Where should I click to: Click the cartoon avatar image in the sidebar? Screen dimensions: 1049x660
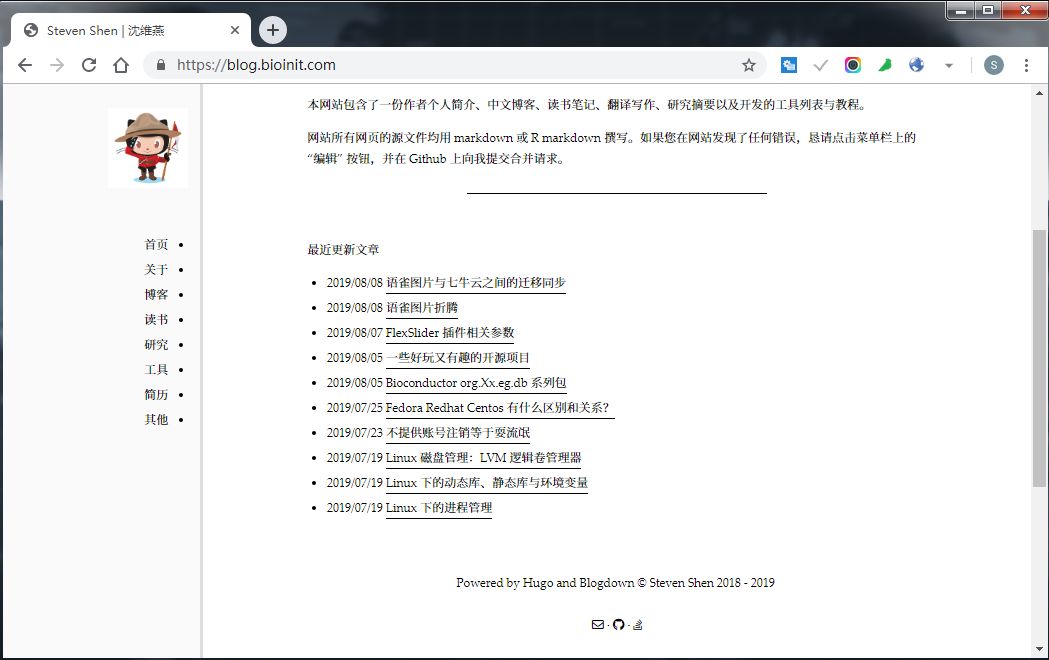point(147,147)
